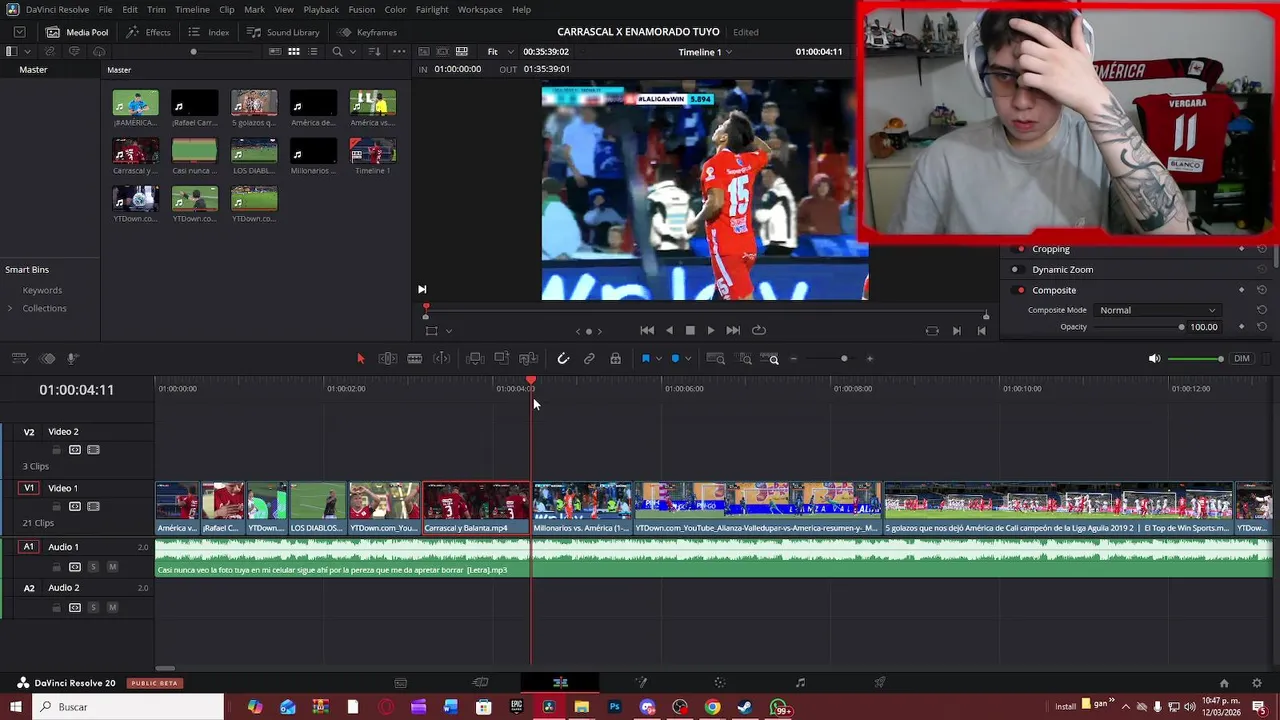Expand the flag color dropdown arrow
1280x720 pixels.
click(x=658, y=359)
